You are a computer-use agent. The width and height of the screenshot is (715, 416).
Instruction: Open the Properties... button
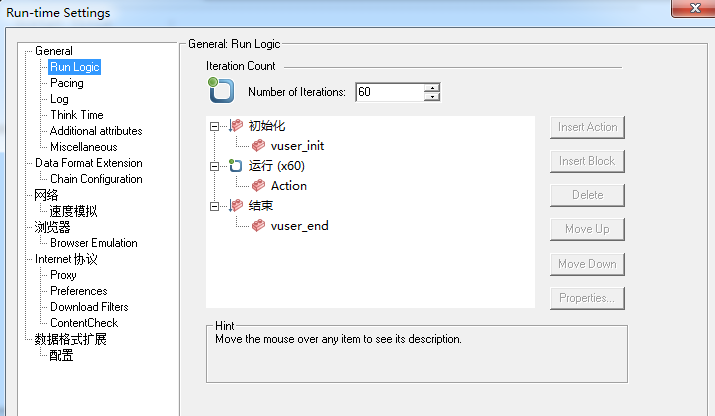tap(587, 298)
